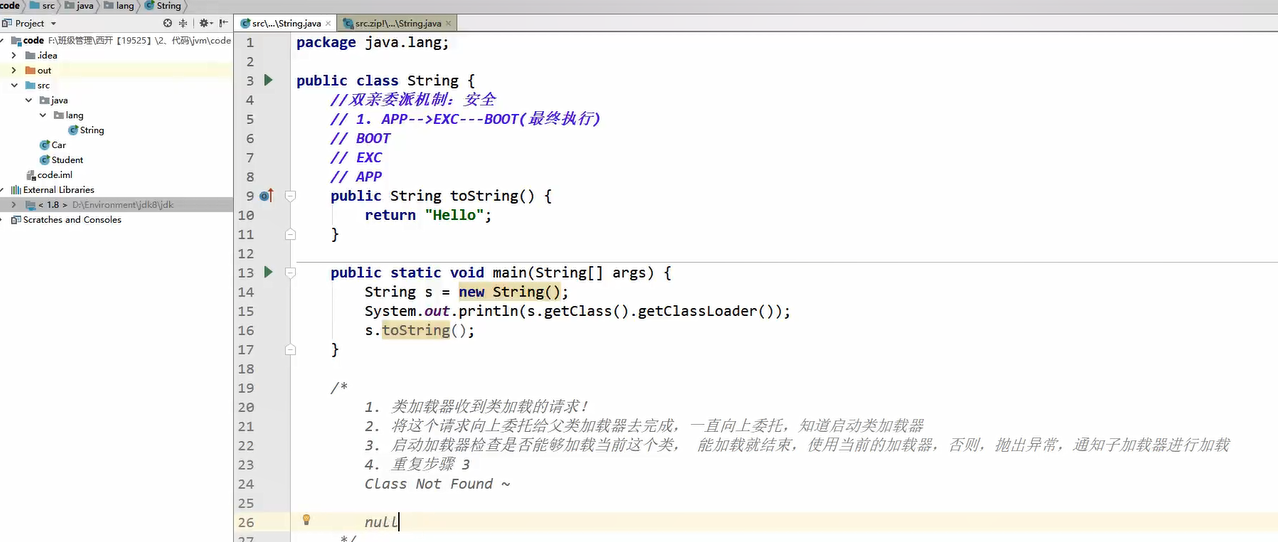The height and width of the screenshot is (542, 1278).
Task: Click the collapse-all icon in Project panel header
Action: pyautogui.click(x=182, y=23)
